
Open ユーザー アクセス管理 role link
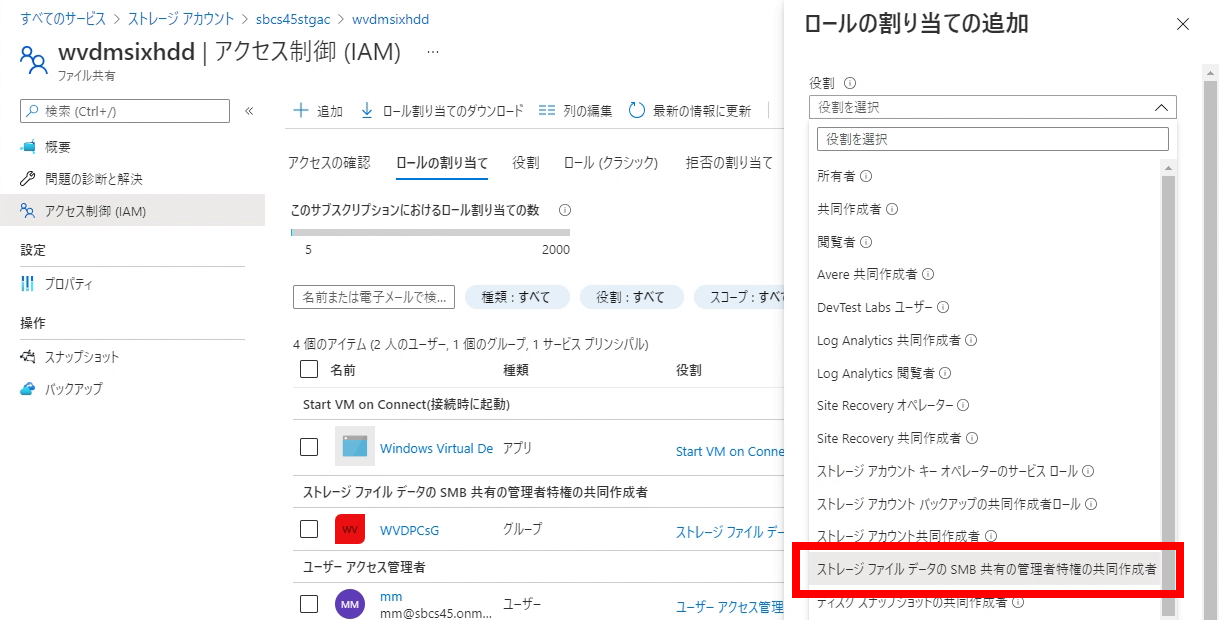pyautogui.click(x=730, y=607)
